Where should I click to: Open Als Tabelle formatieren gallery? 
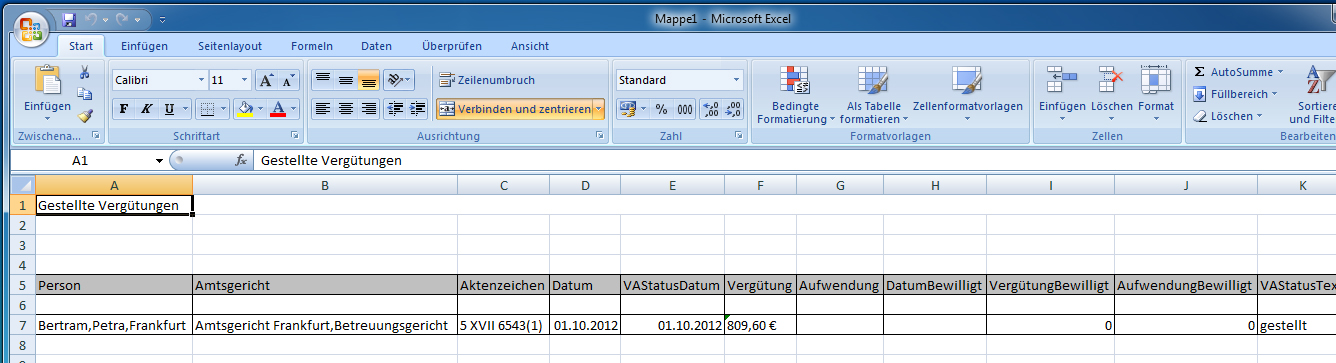pos(873,94)
